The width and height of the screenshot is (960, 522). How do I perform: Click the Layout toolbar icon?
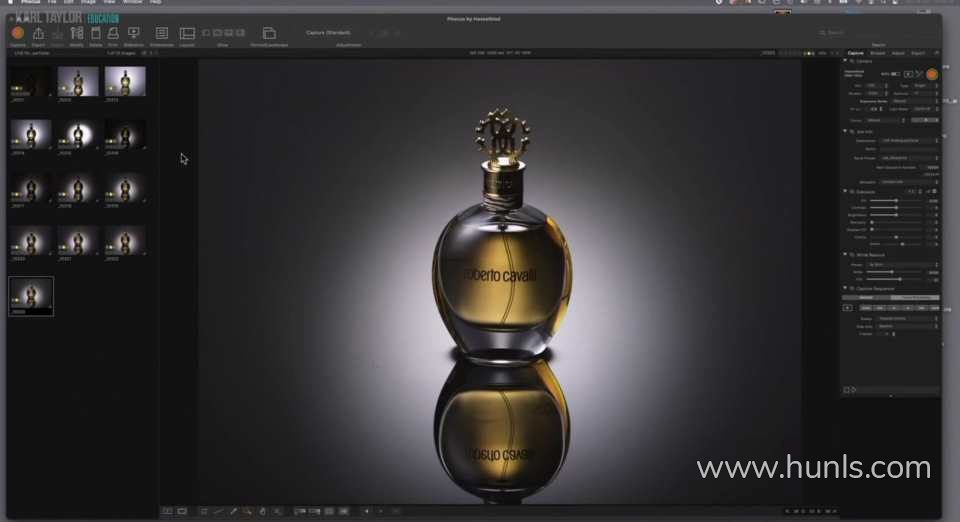coord(187,33)
